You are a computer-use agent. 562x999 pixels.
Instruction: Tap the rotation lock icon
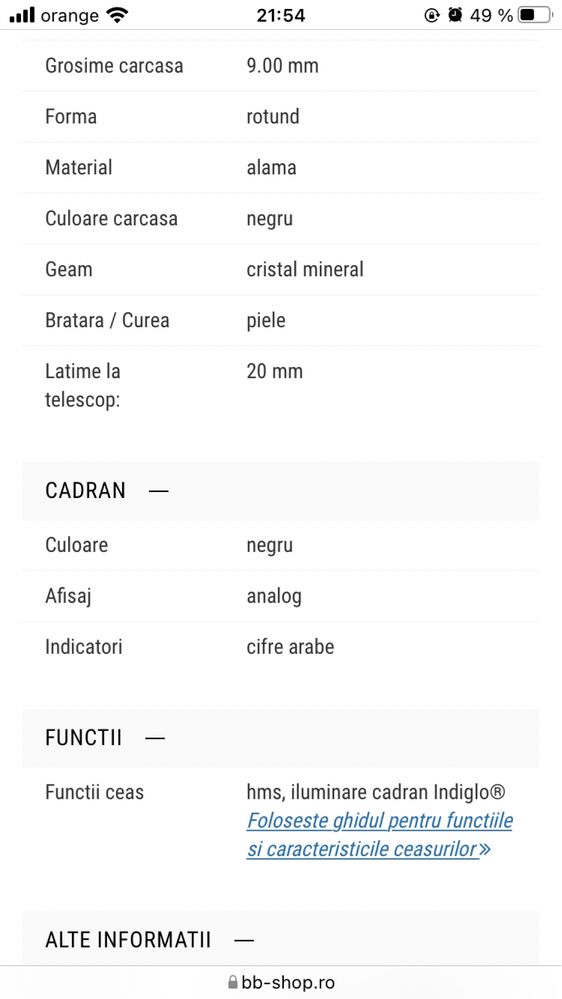(431, 15)
